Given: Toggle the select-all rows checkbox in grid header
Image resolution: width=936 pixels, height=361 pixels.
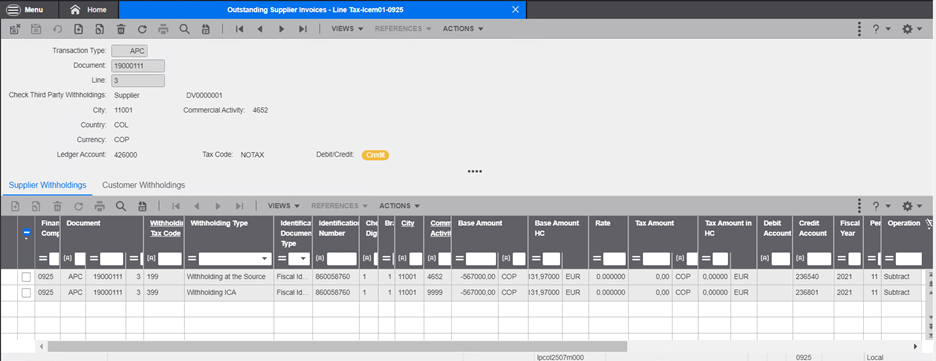Looking at the screenshot, I should (26, 234).
